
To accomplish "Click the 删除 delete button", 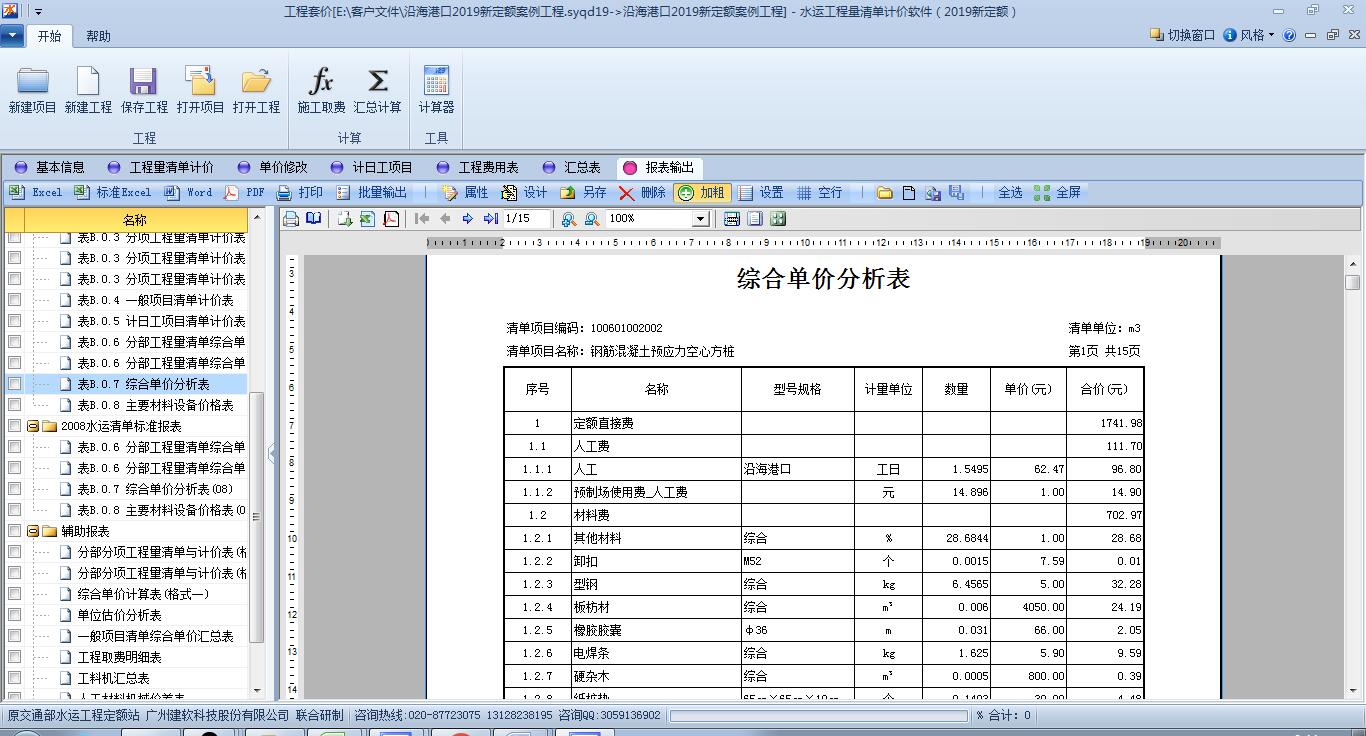I will pos(643,192).
